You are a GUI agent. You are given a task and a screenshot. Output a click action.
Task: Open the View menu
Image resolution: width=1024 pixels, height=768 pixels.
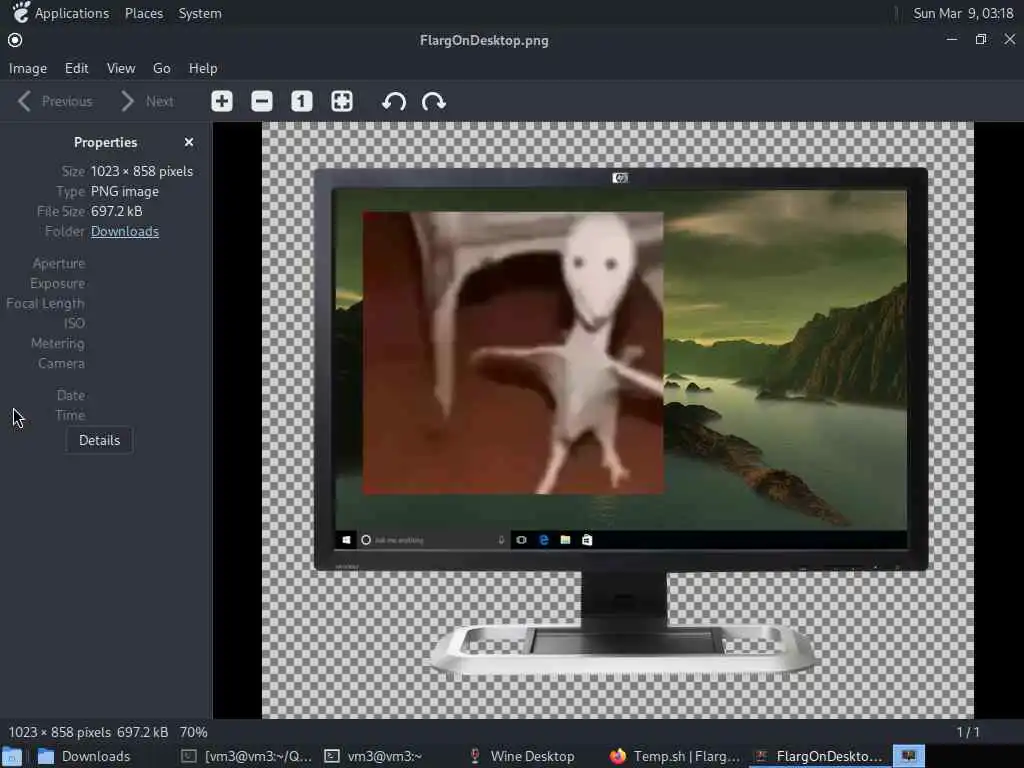point(121,68)
